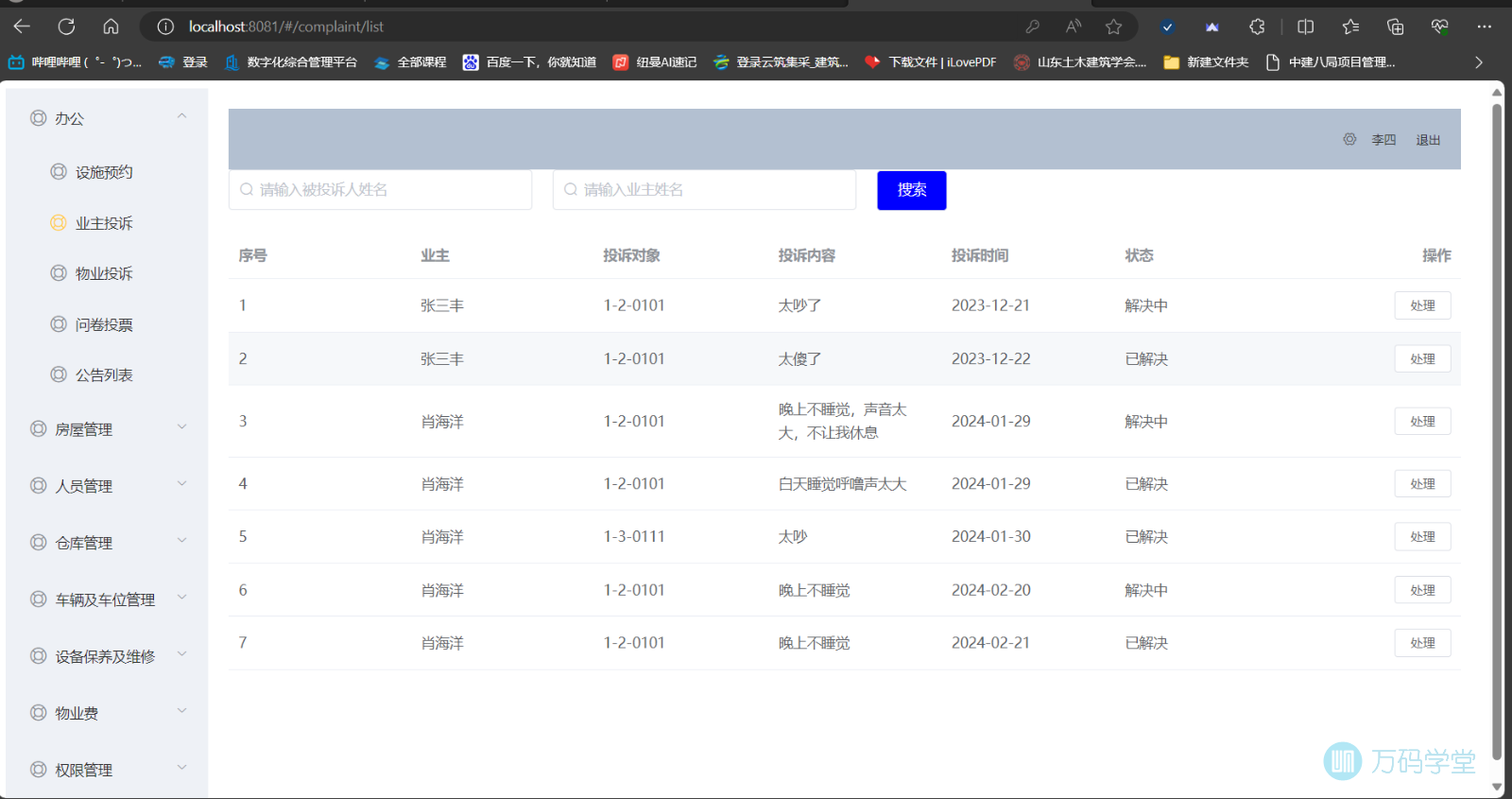Open browser extensions puzzle icon
The height and width of the screenshot is (799, 1512).
1257,26
